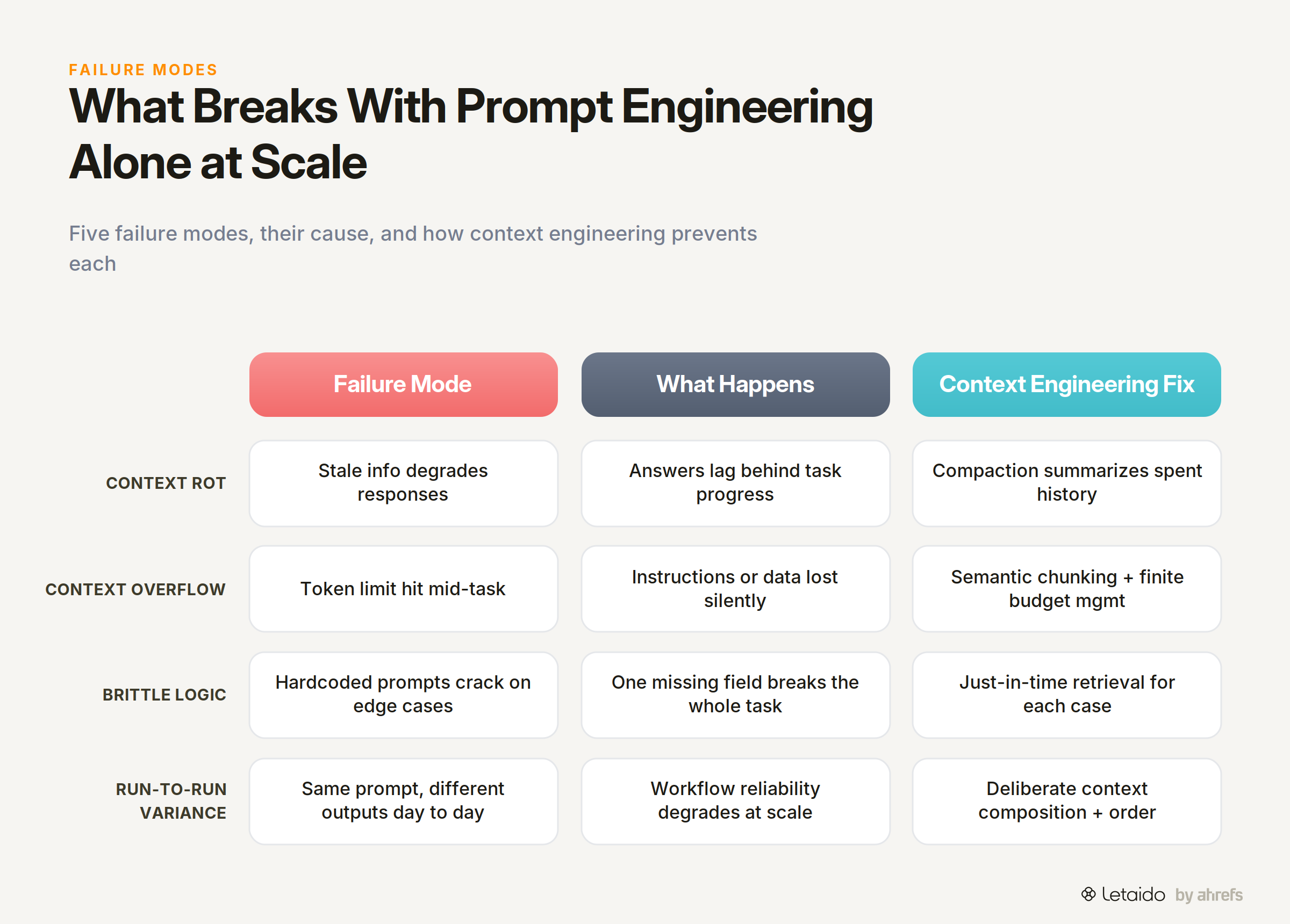Click 'Same prompt, different outputs' cell
The image size is (1290, 924).
coord(403,800)
